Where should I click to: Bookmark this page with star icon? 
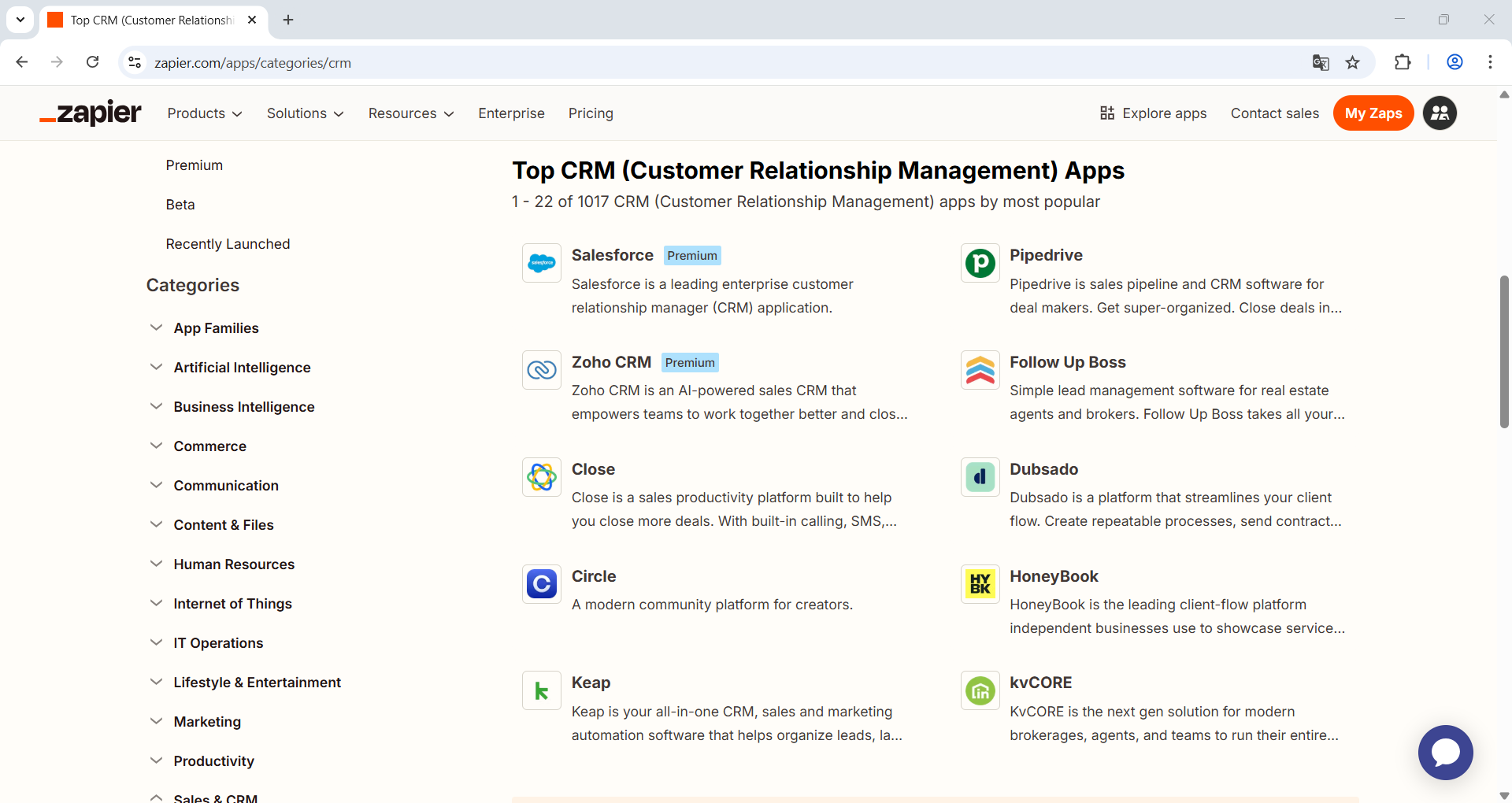pyautogui.click(x=1352, y=63)
